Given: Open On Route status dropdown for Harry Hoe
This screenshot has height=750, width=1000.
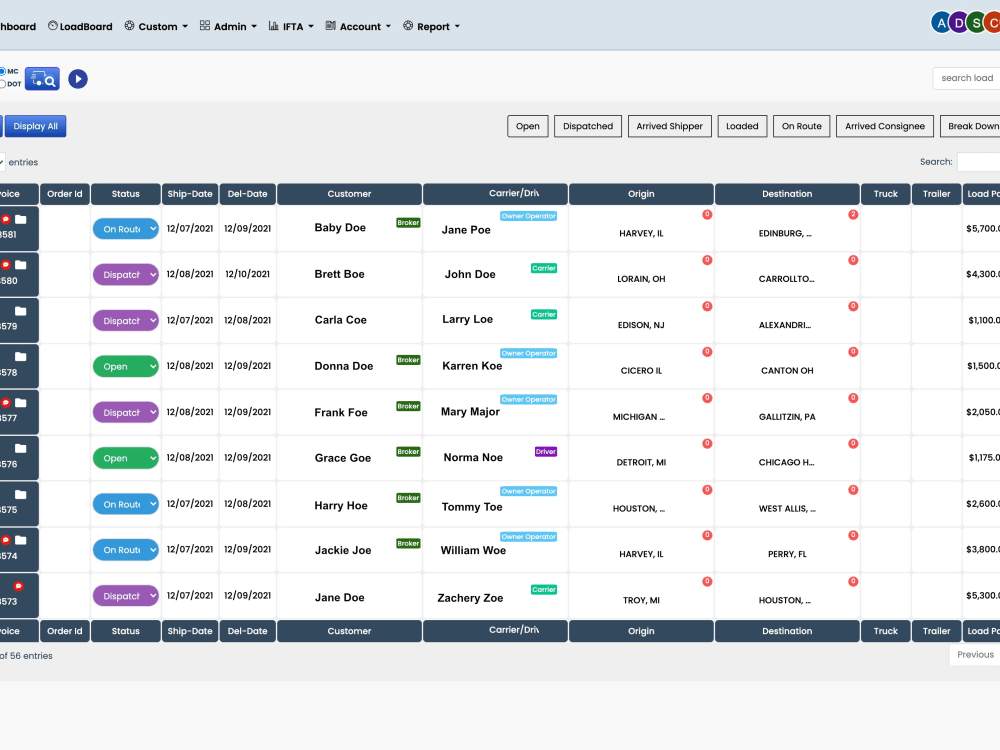Looking at the screenshot, I should pyautogui.click(x=126, y=504).
